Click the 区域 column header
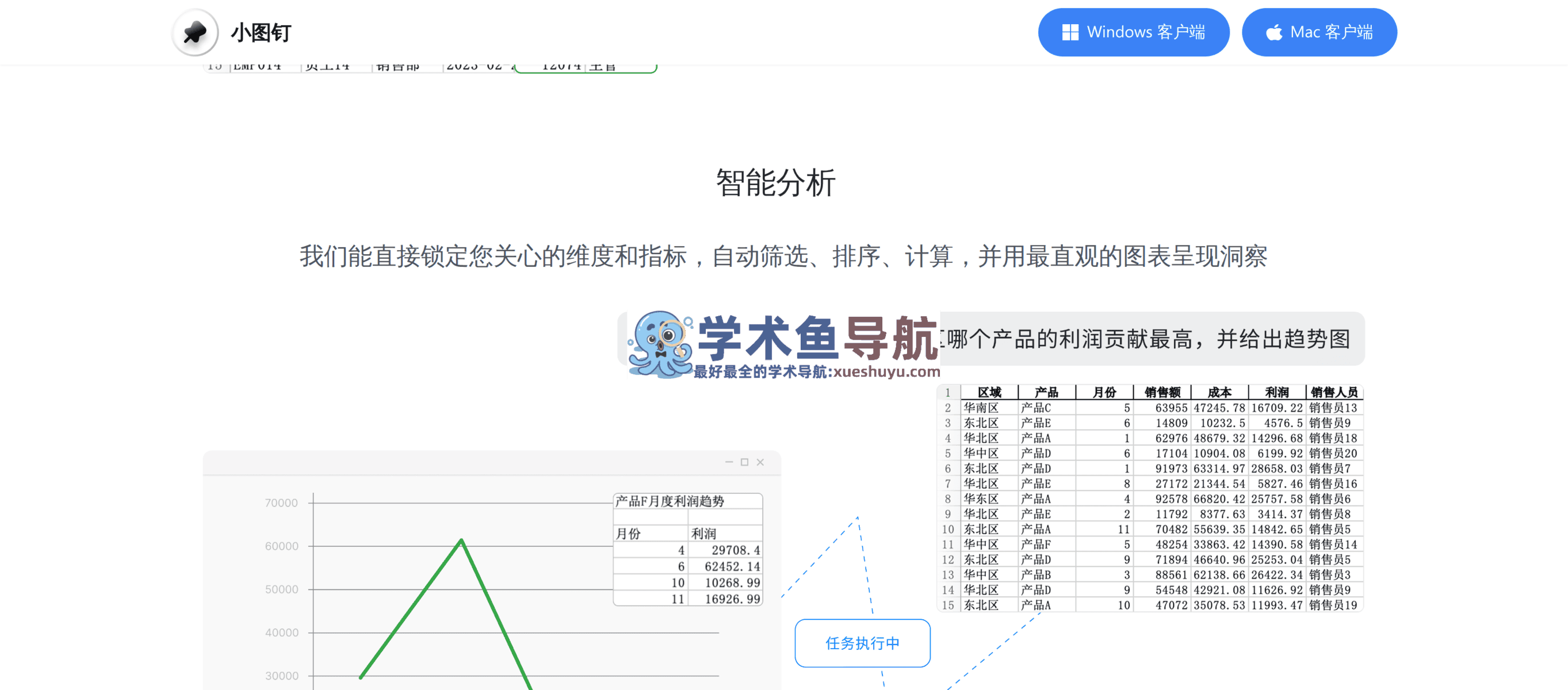 (989, 393)
